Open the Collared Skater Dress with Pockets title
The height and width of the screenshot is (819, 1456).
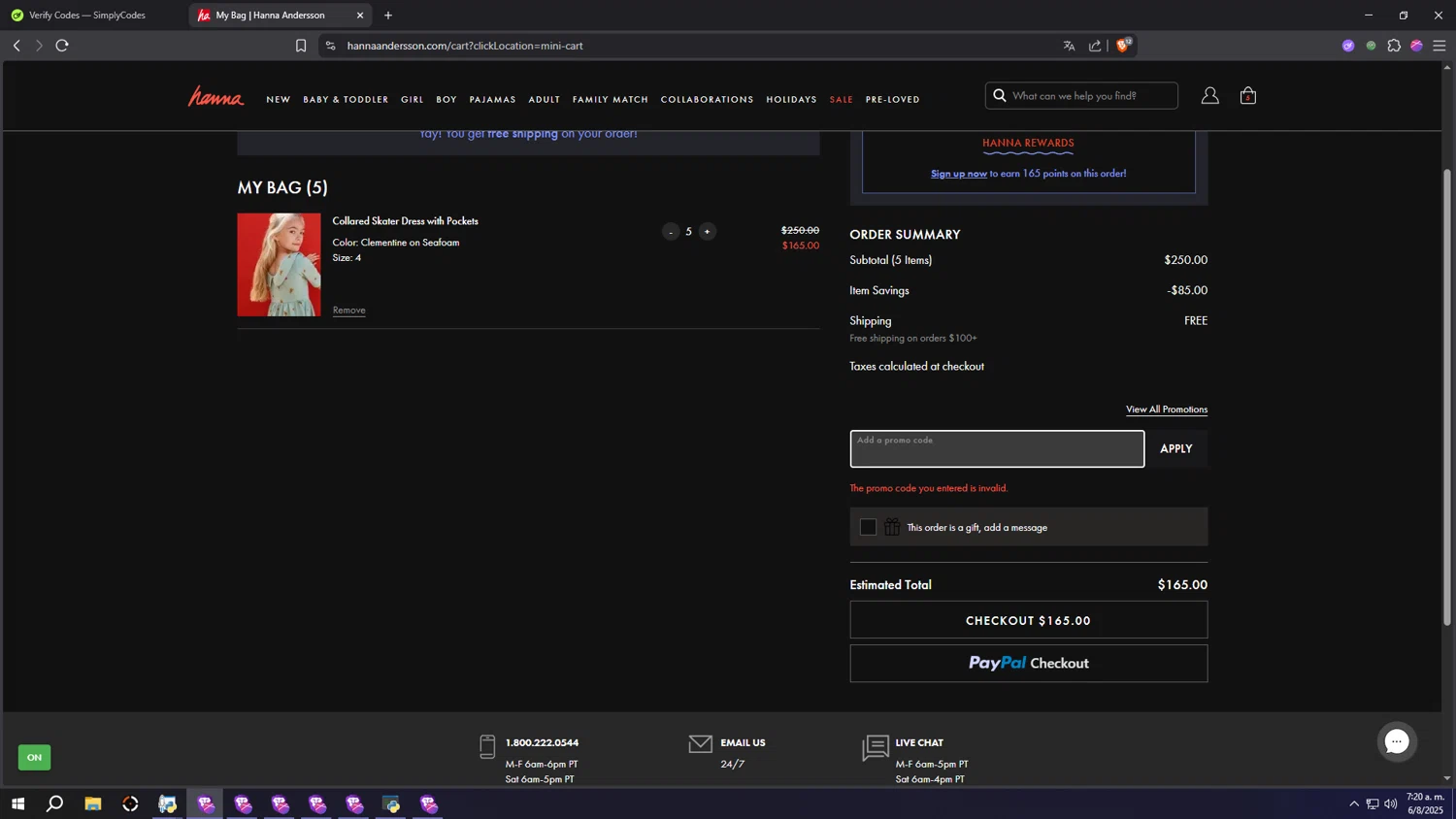coord(406,221)
